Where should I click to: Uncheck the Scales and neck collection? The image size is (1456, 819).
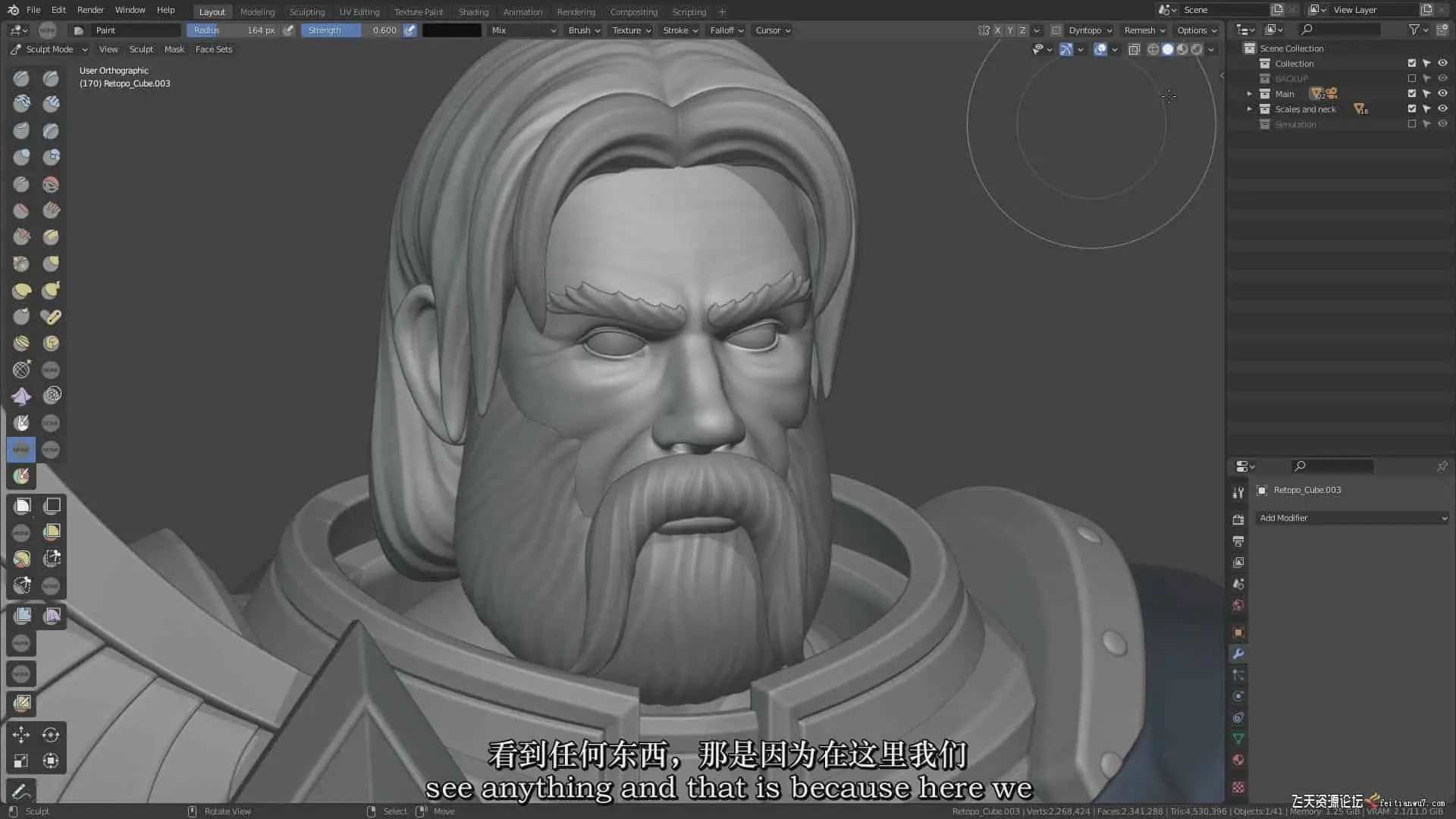click(x=1411, y=108)
